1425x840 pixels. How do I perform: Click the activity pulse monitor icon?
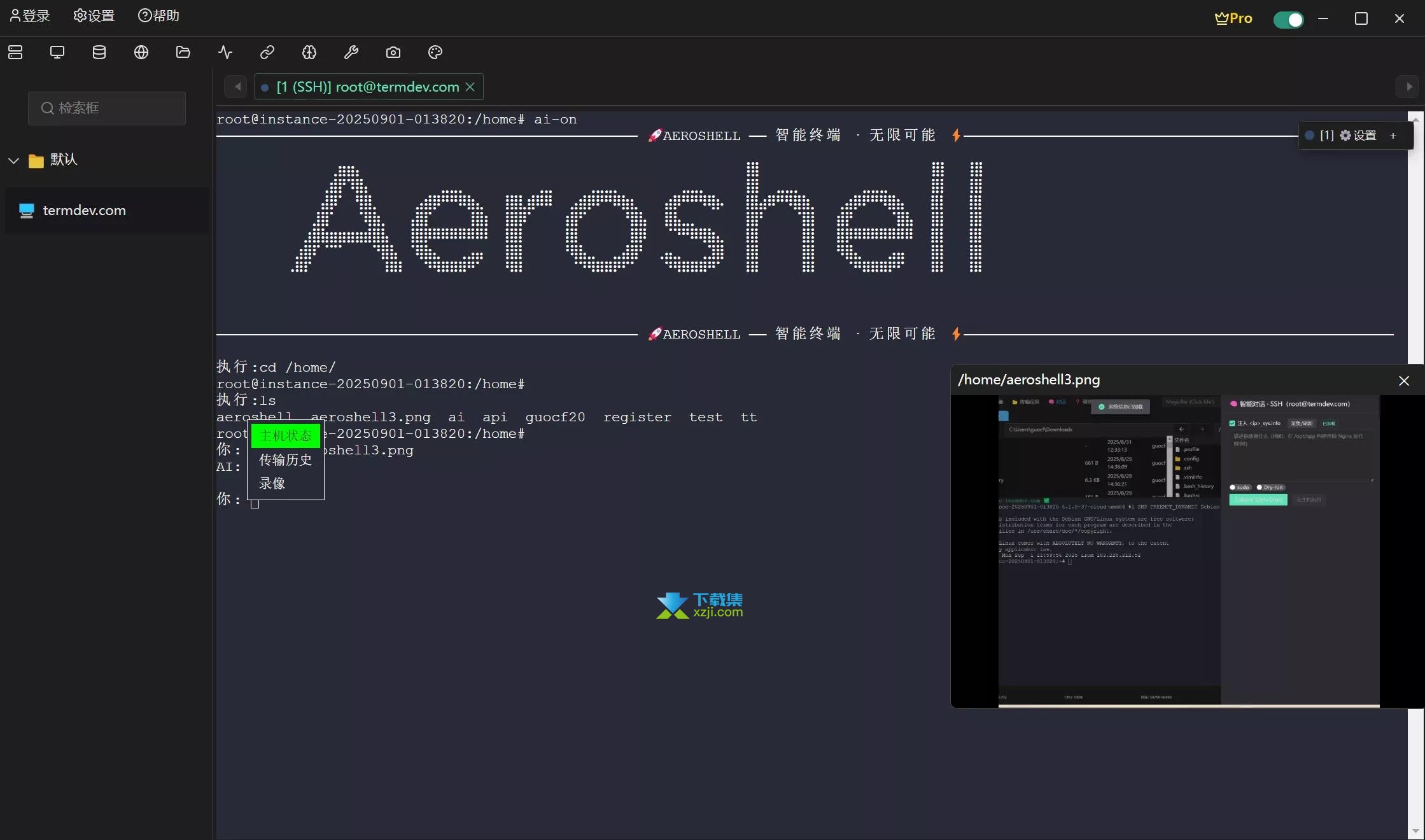point(225,52)
